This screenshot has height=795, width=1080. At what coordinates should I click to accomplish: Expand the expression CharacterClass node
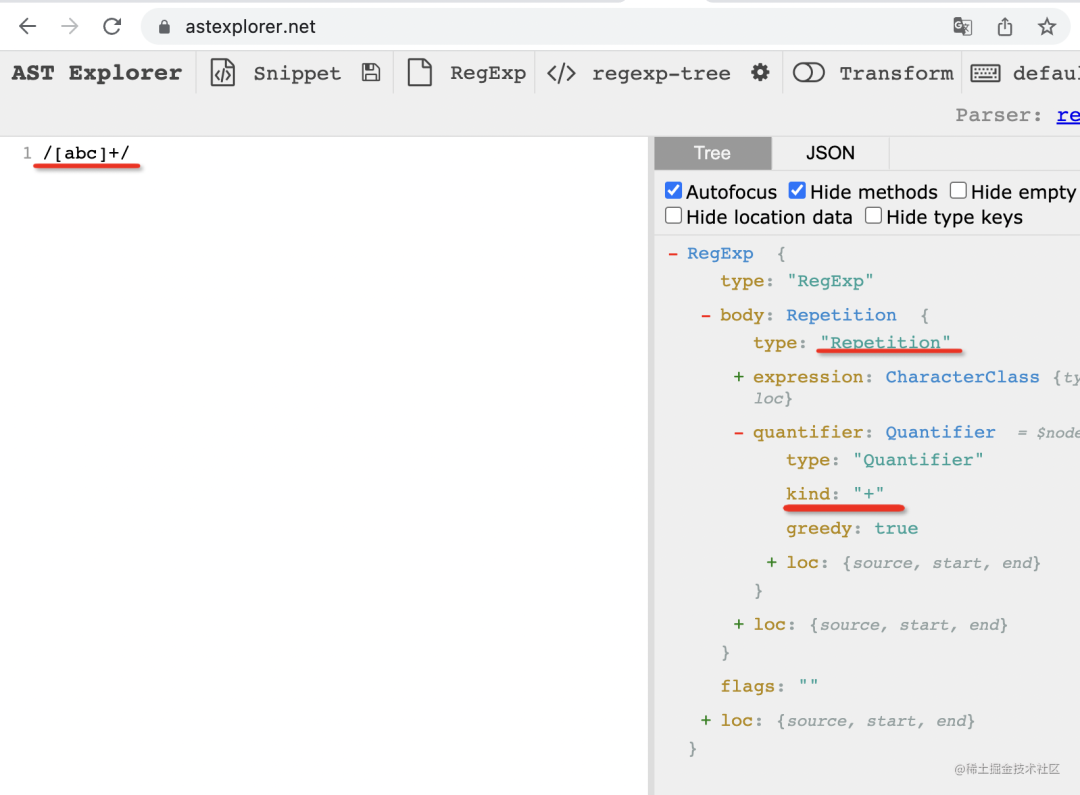point(738,377)
